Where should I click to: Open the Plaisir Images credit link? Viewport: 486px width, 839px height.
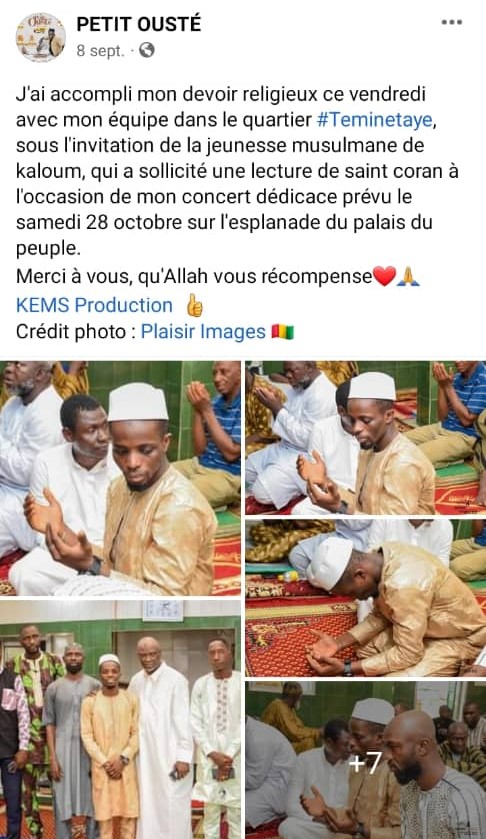(203, 332)
